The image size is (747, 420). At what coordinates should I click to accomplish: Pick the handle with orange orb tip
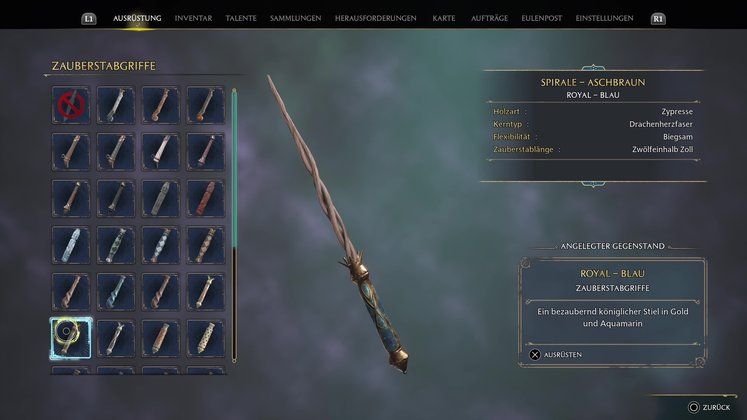pyautogui.click(x=206, y=105)
